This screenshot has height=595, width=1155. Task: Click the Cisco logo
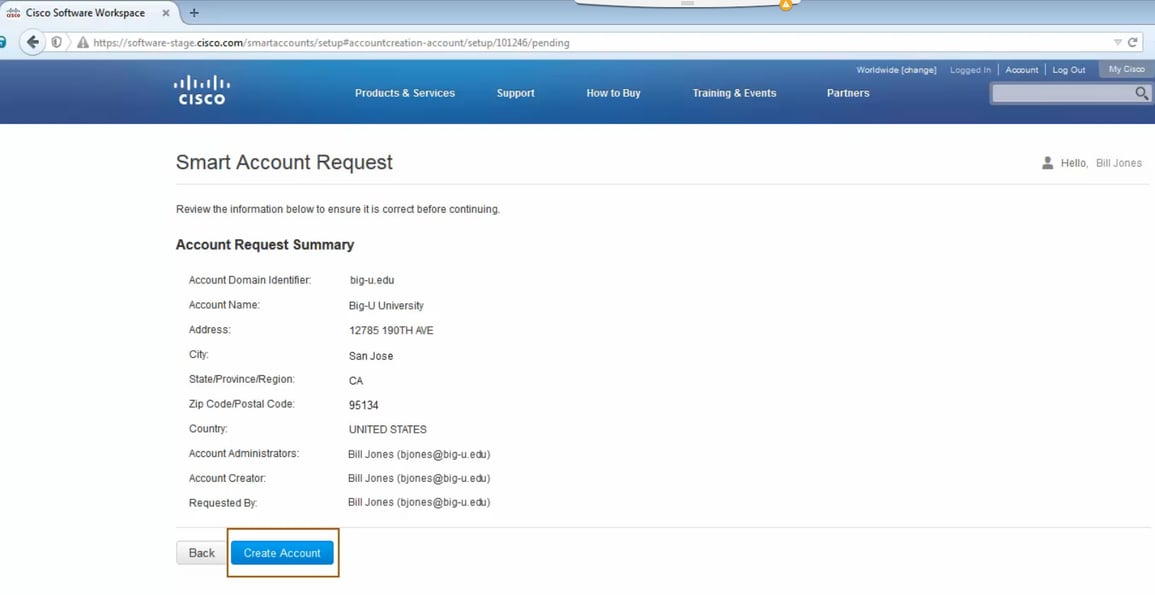pyautogui.click(x=201, y=89)
